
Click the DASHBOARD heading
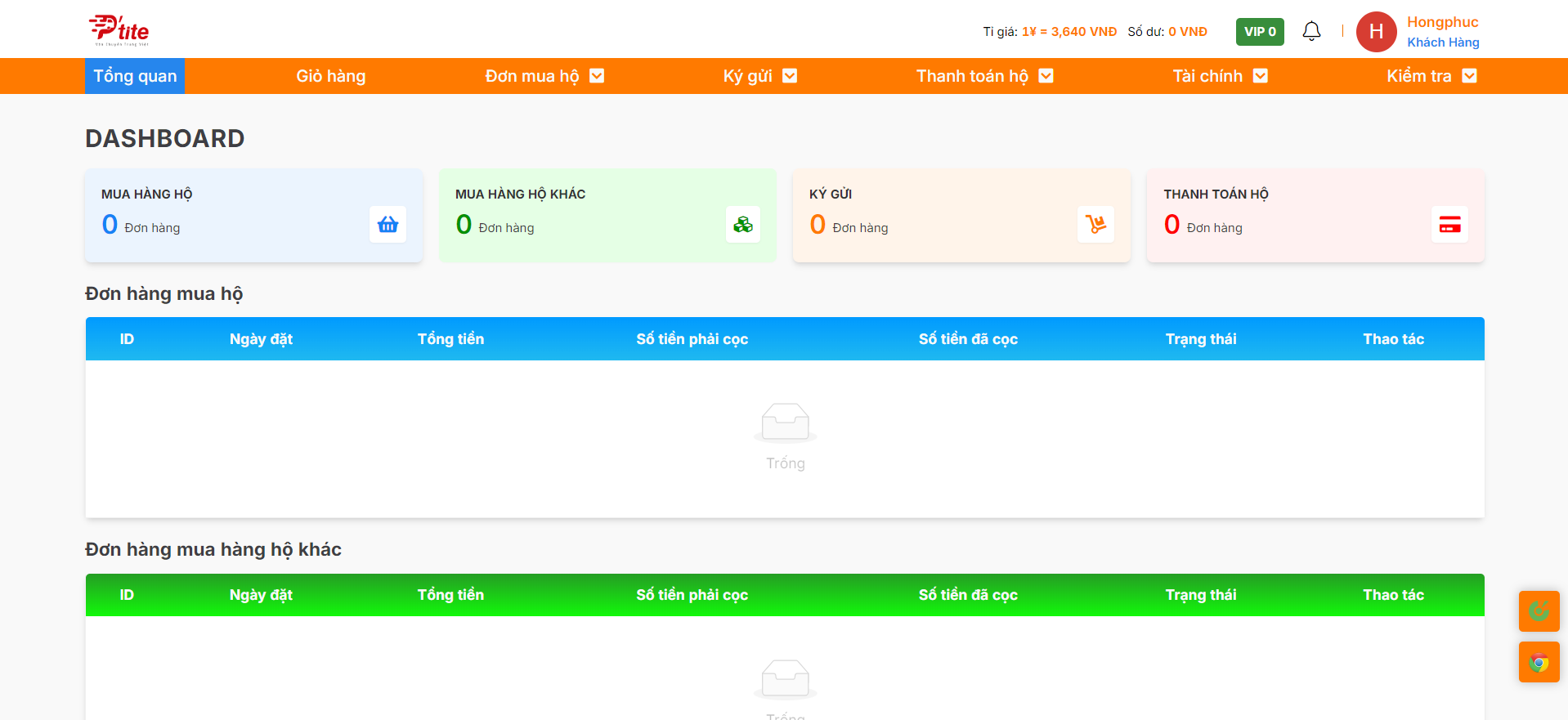point(165,138)
